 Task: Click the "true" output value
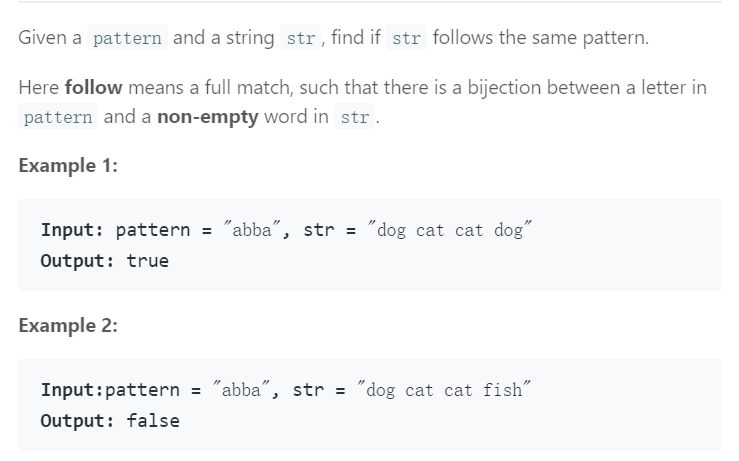click(x=148, y=261)
